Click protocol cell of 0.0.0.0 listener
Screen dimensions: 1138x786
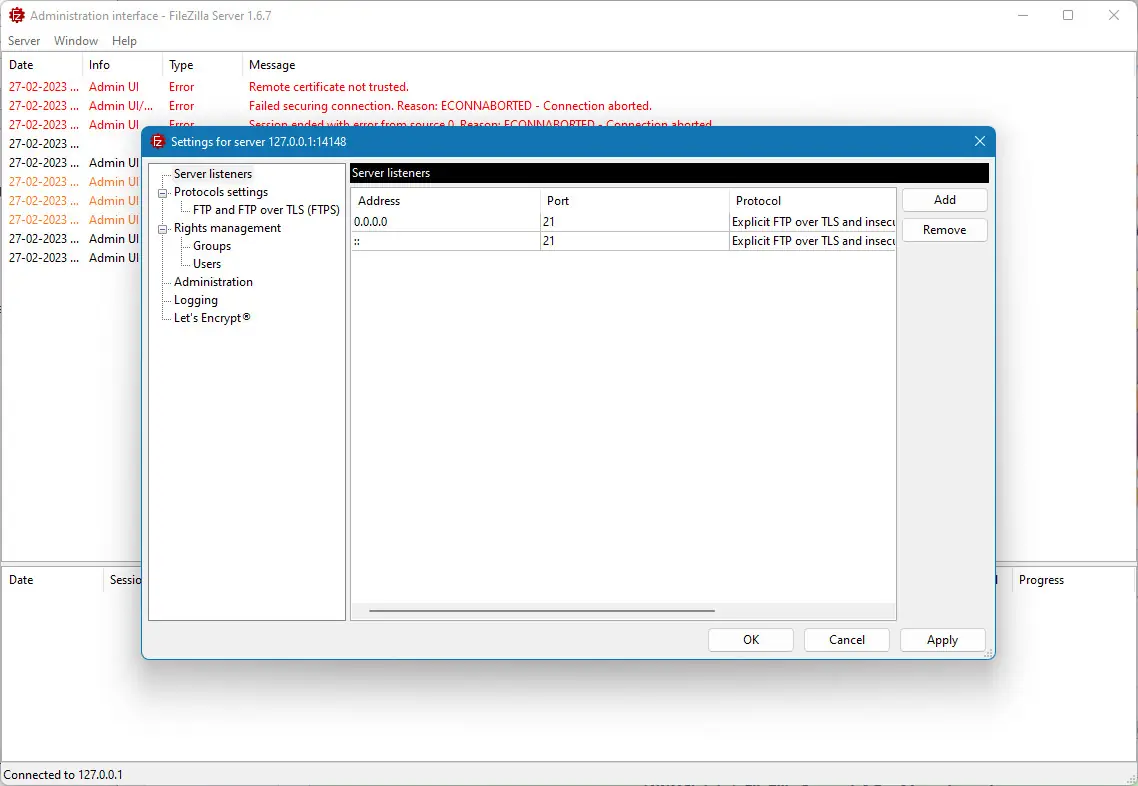(812, 222)
